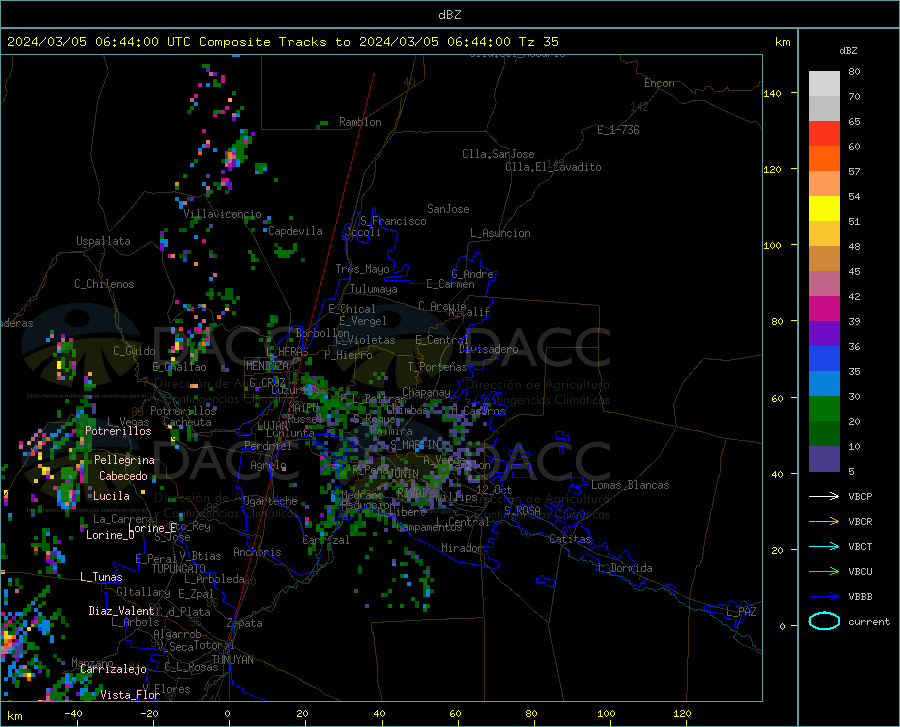Image resolution: width=900 pixels, height=727 pixels.
Task: Click the S_Francisco label
Action: (393, 221)
